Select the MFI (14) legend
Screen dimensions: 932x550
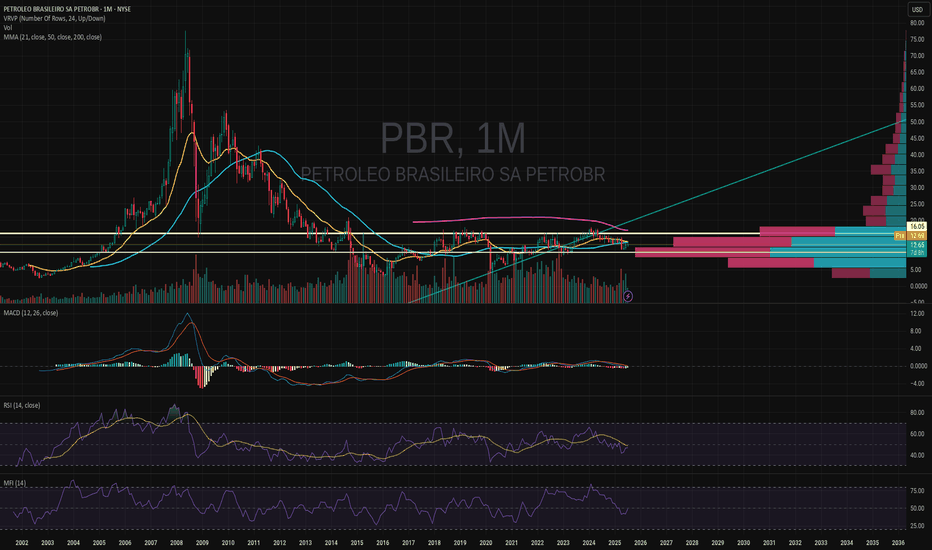click(x=14, y=483)
